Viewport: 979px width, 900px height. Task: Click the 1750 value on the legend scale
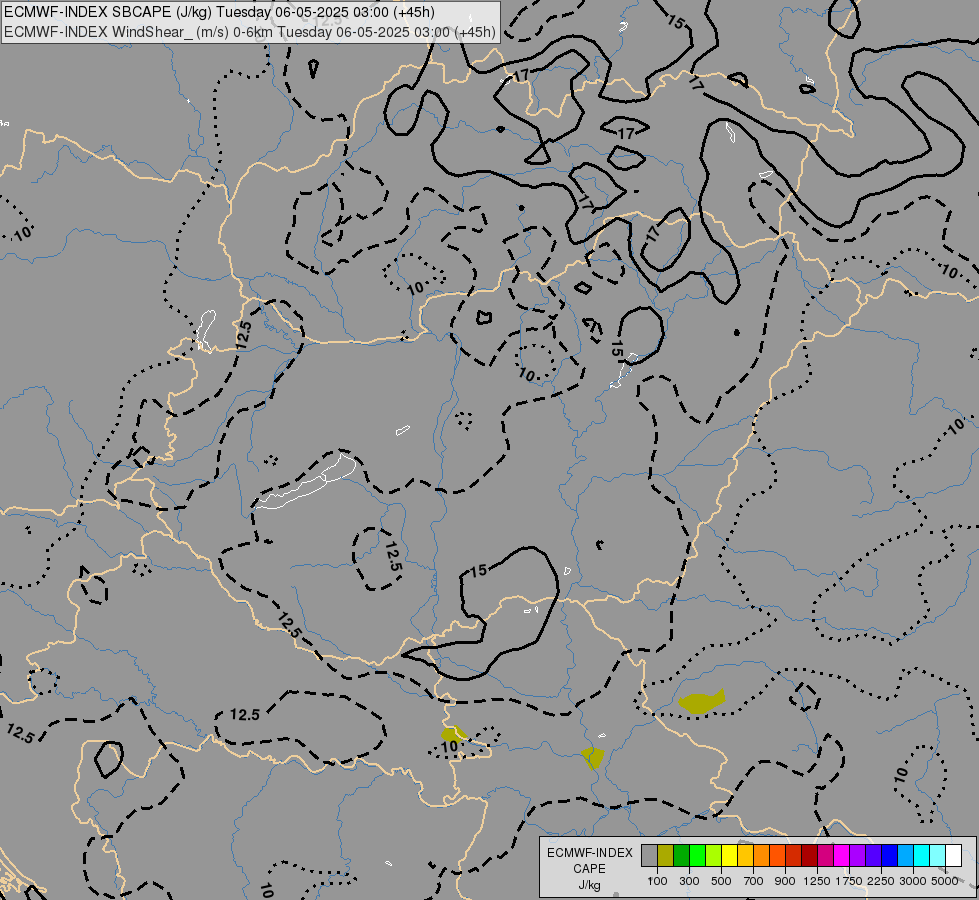pyautogui.click(x=849, y=881)
